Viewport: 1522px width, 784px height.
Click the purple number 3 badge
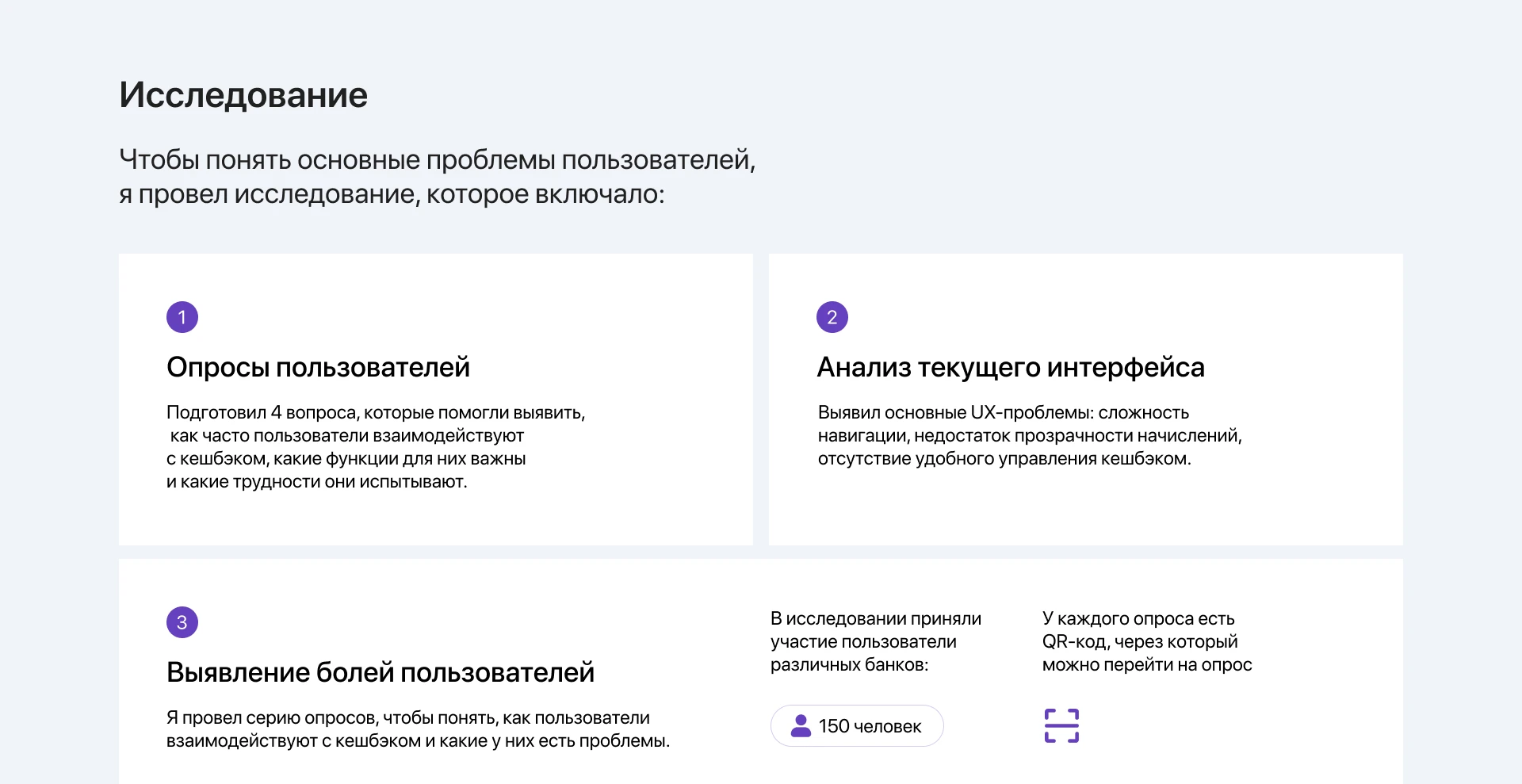[182, 622]
